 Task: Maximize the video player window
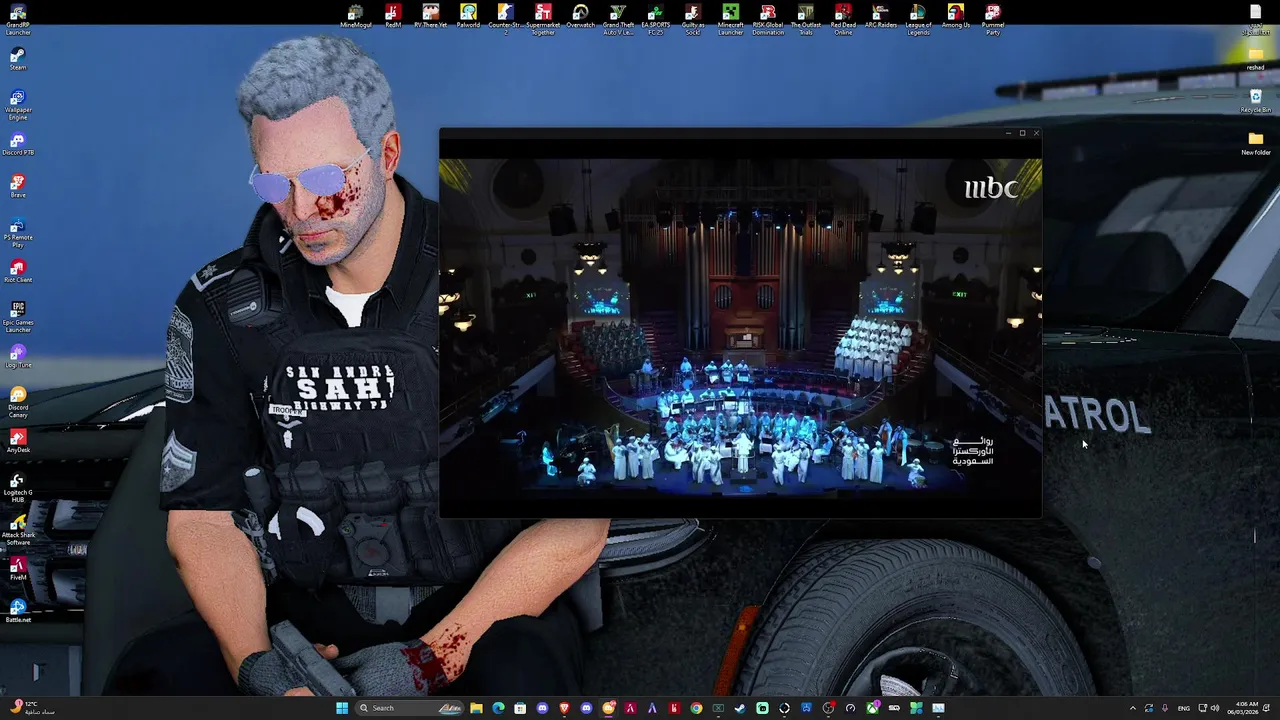pyautogui.click(x=1022, y=133)
